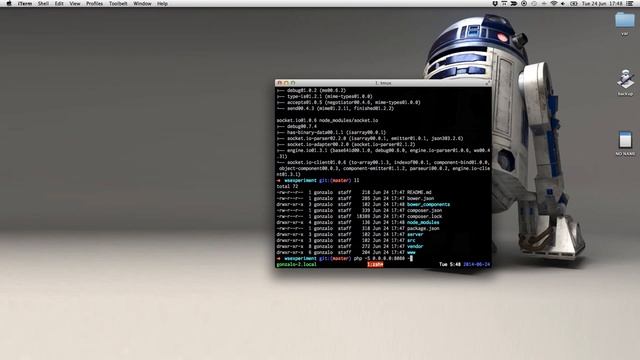Open the iTerm application menu

(24, 4)
